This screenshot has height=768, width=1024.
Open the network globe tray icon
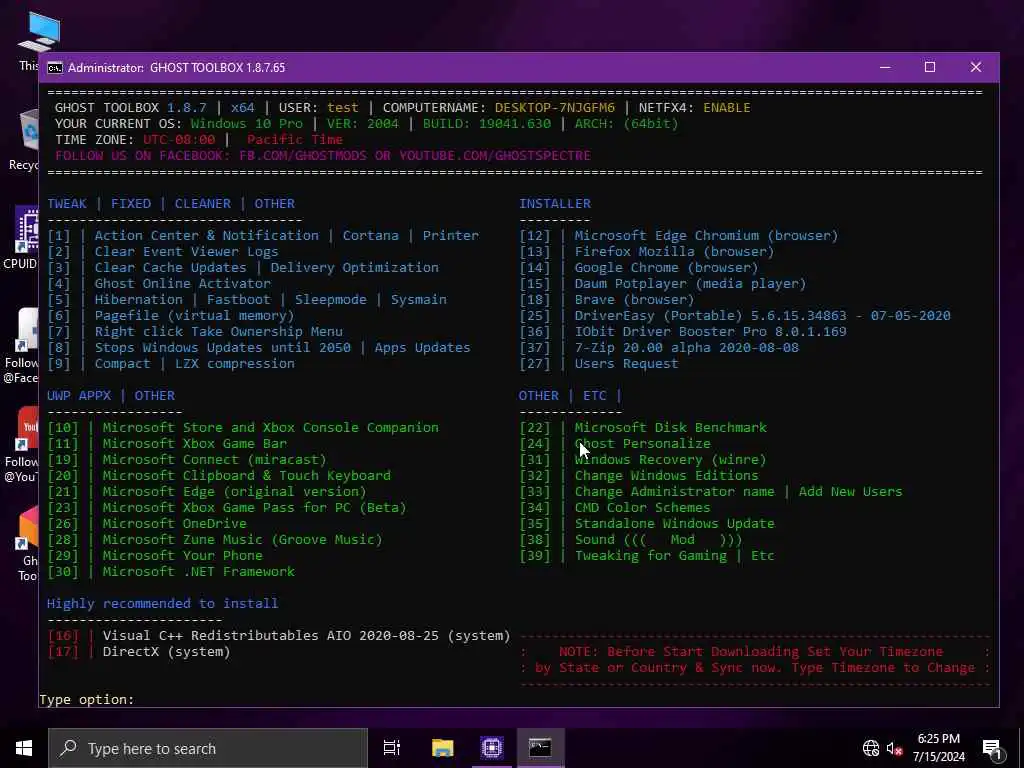click(871, 748)
